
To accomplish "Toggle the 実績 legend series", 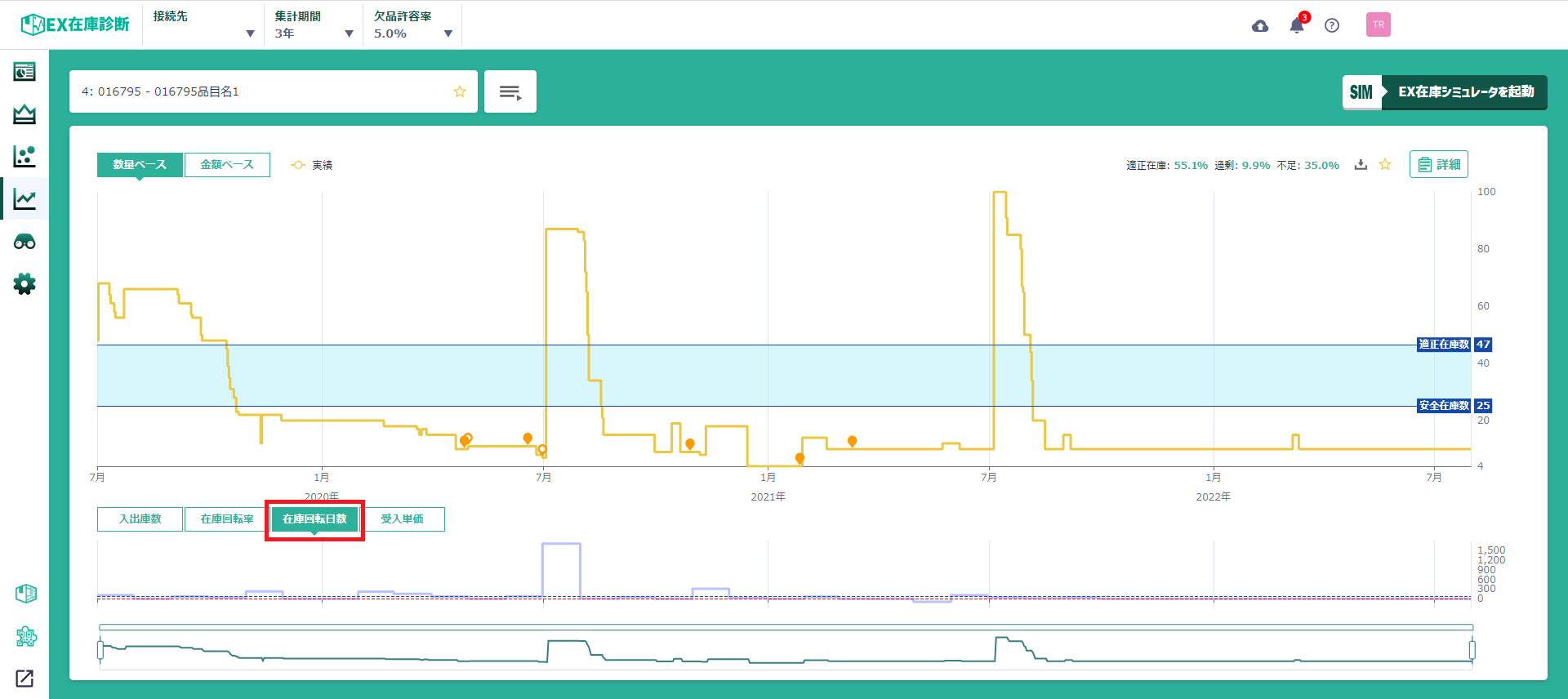I will [312, 165].
